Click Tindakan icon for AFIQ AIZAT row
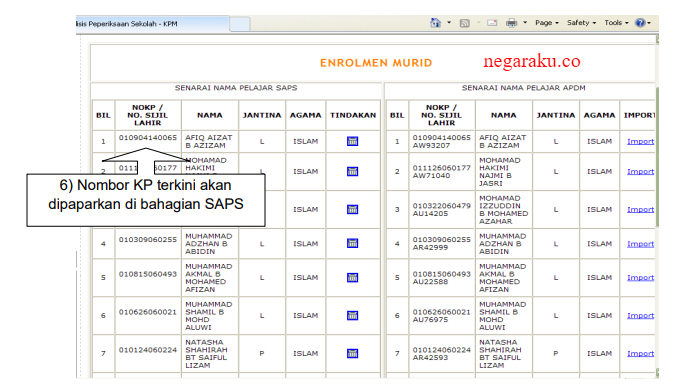 [x=352, y=141]
